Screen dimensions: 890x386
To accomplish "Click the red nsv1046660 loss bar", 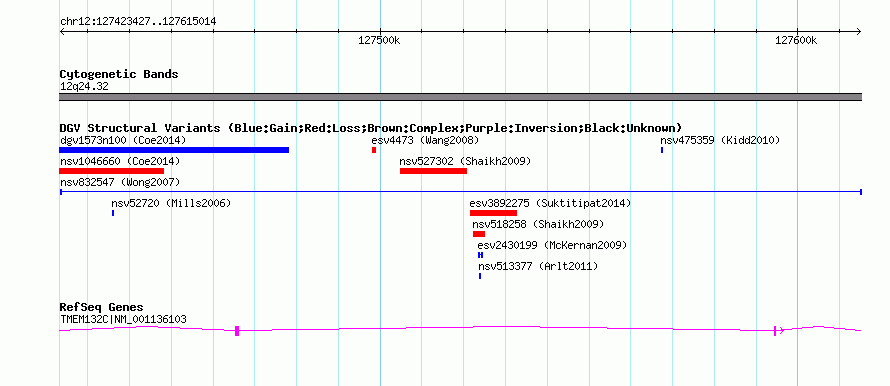I will coord(112,171).
